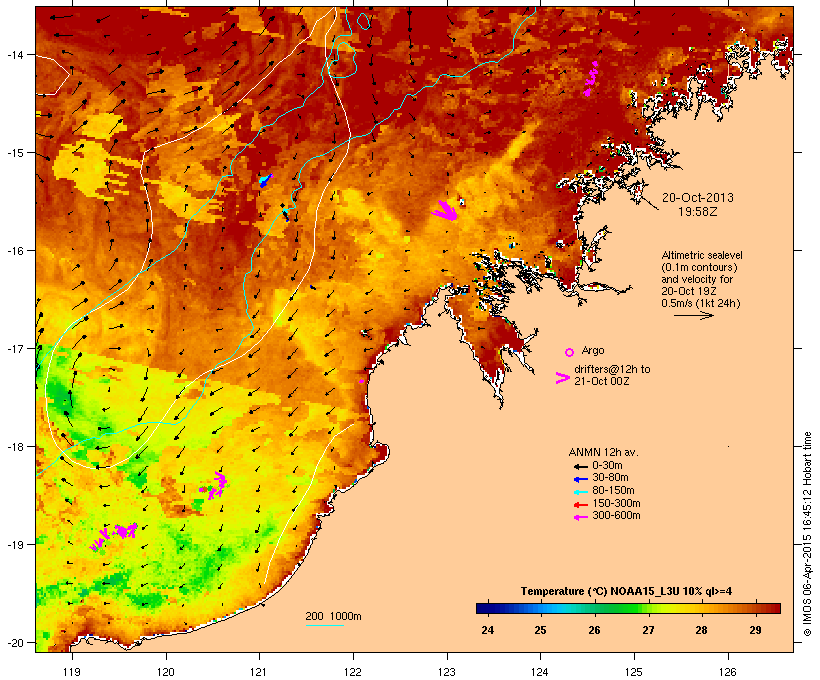Click the ANMN 12h av. heading
This screenshot has height=680, width=820.
[603, 452]
